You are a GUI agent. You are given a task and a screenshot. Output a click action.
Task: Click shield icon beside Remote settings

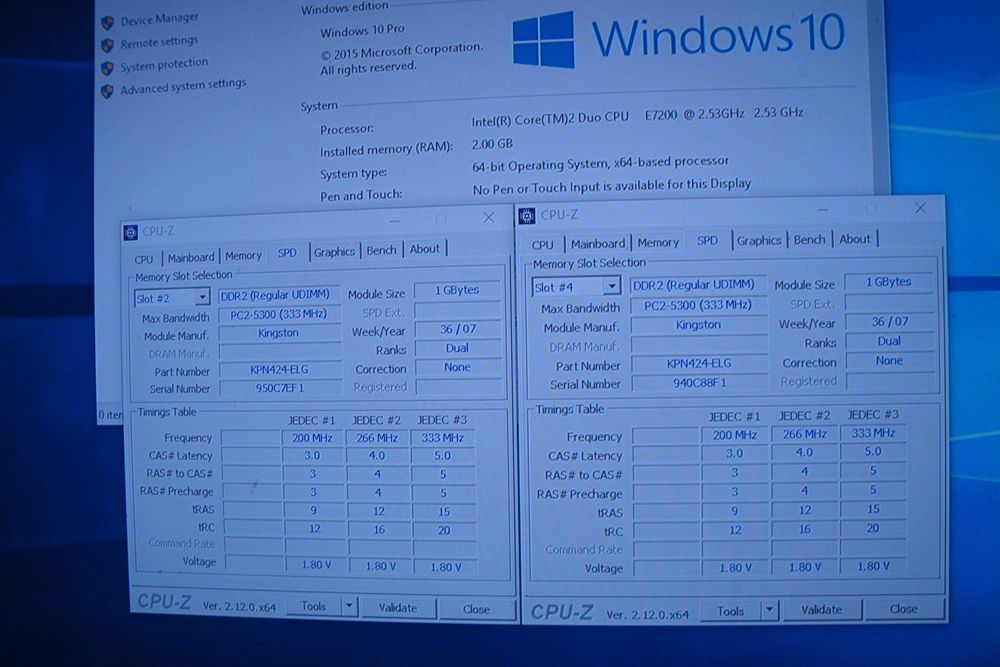click(x=108, y=45)
